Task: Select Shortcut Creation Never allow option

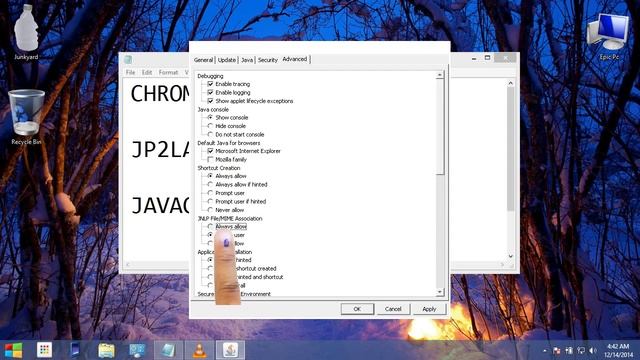Action: (210, 210)
